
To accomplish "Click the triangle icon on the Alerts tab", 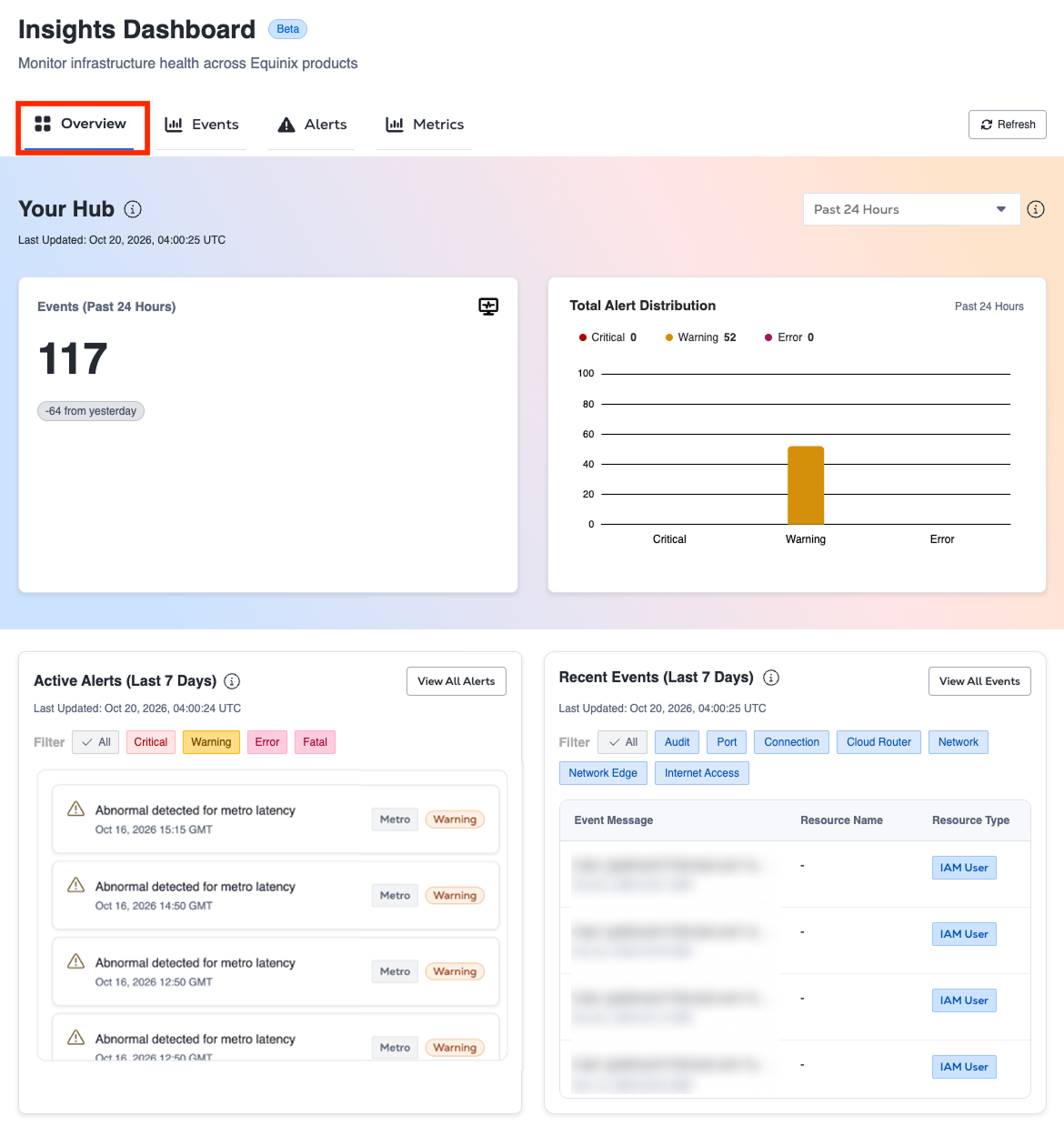I will [x=286, y=125].
